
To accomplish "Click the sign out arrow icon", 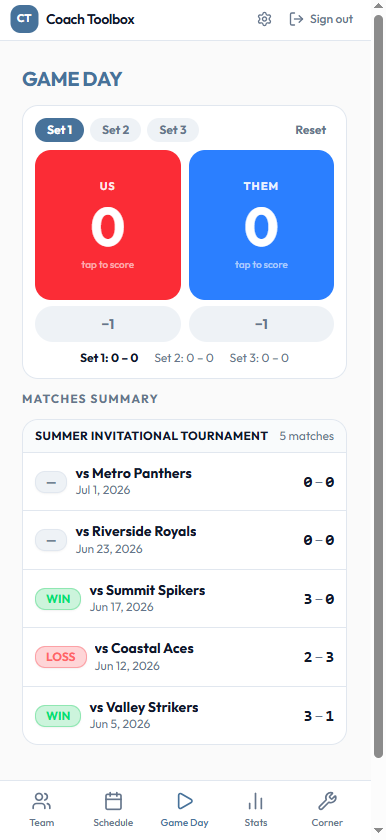I will point(296,19).
